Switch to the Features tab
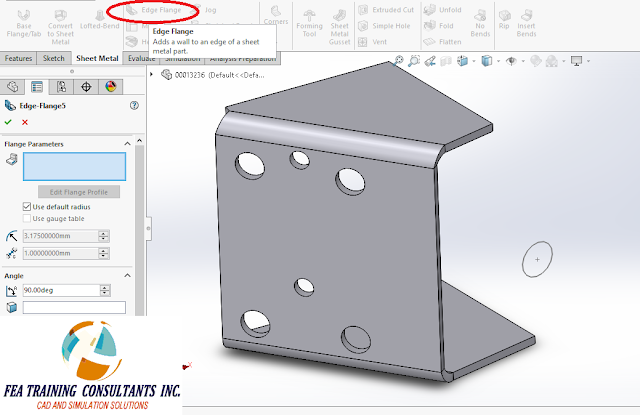The width and height of the screenshot is (640, 415). (x=18, y=58)
